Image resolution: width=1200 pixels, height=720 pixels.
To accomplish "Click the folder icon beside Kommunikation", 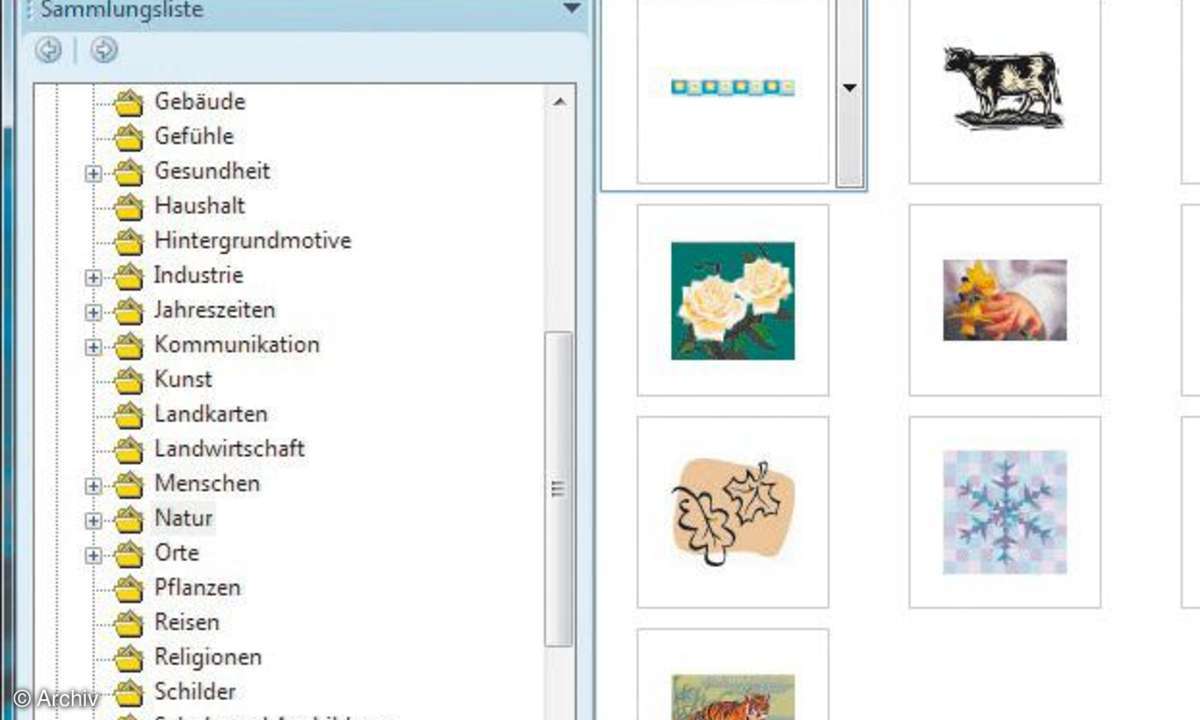I will click(129, 346).
